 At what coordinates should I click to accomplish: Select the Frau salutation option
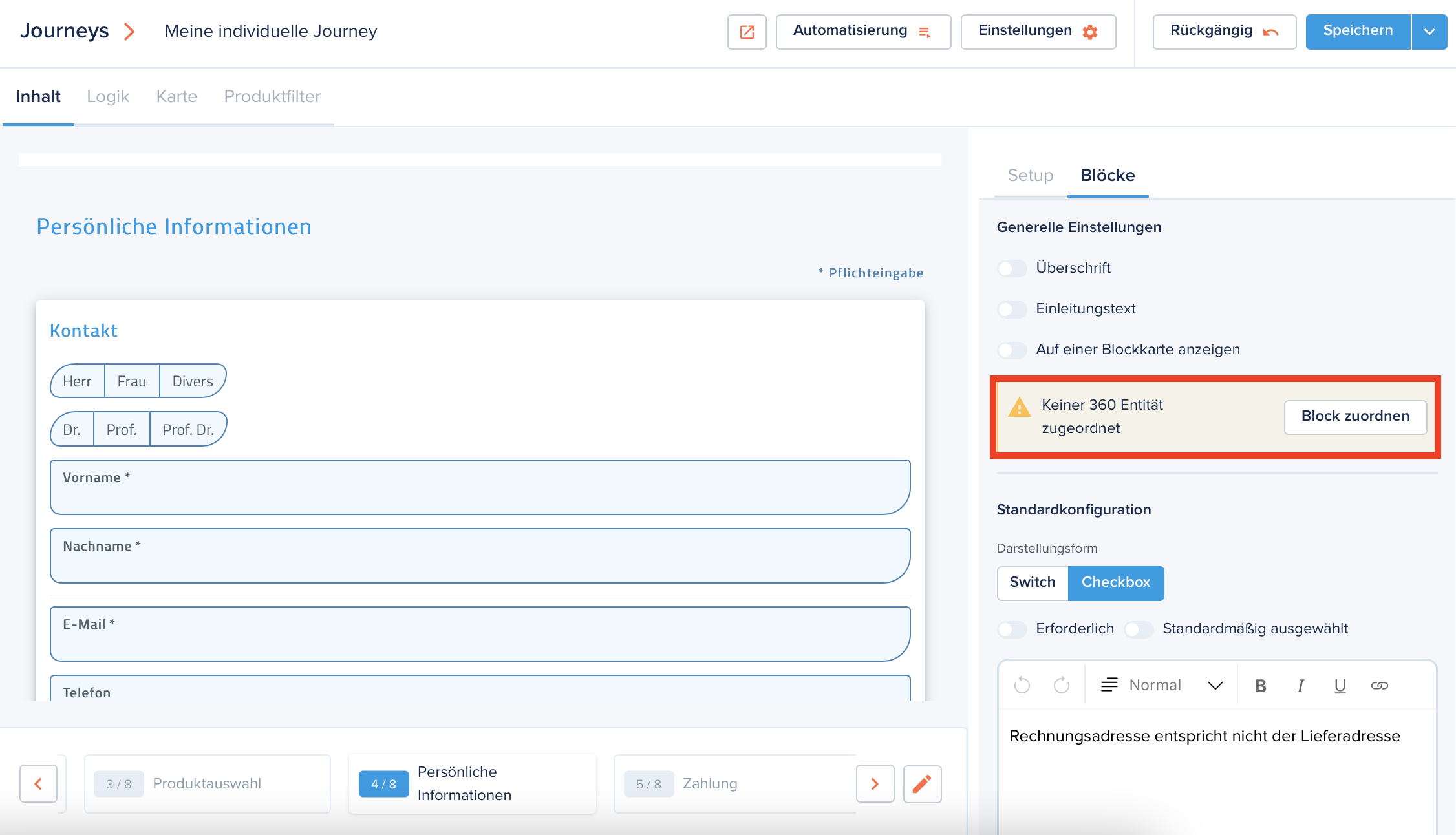click(132, 381)
